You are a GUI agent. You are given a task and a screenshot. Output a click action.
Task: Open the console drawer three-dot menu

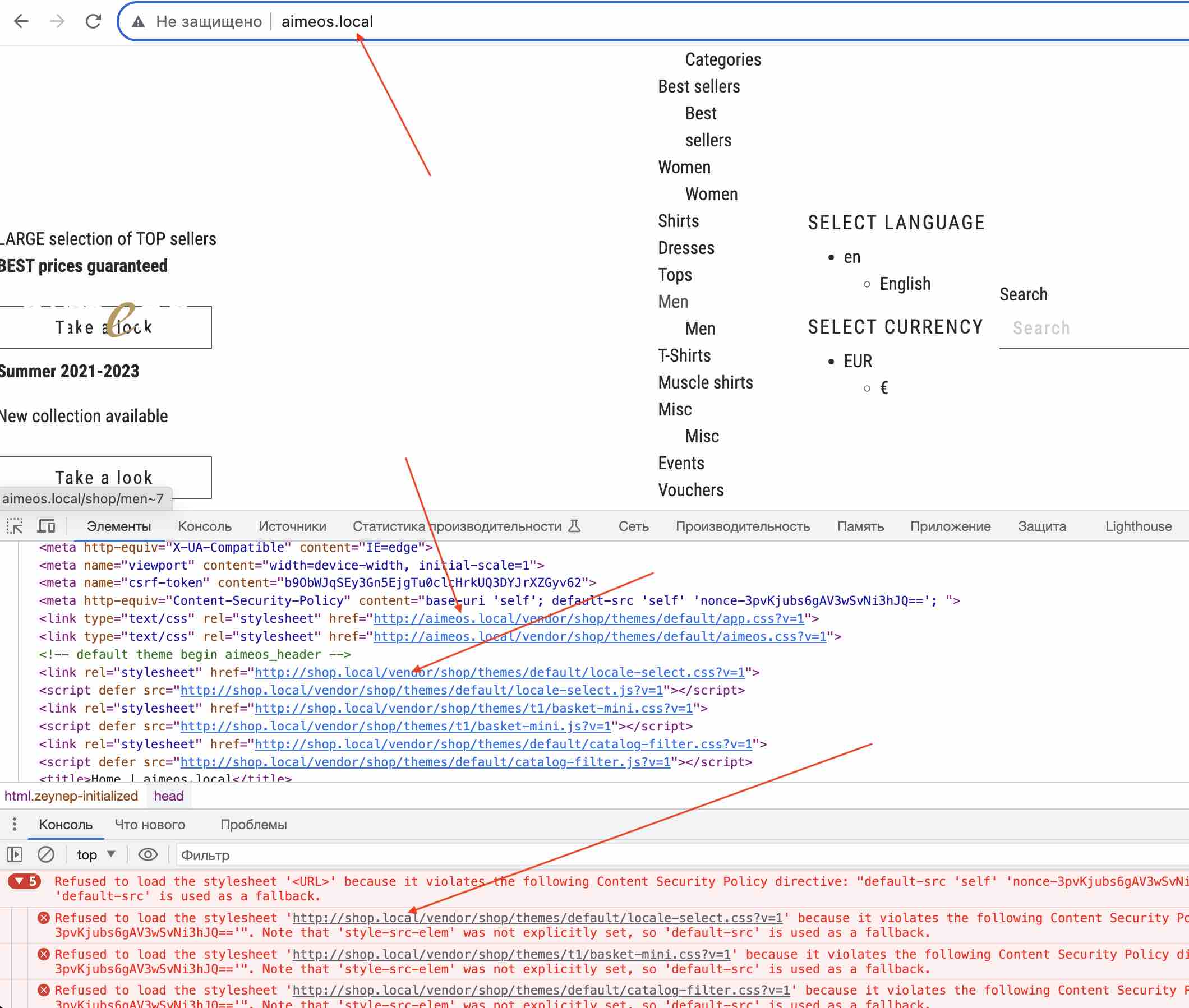14,824
